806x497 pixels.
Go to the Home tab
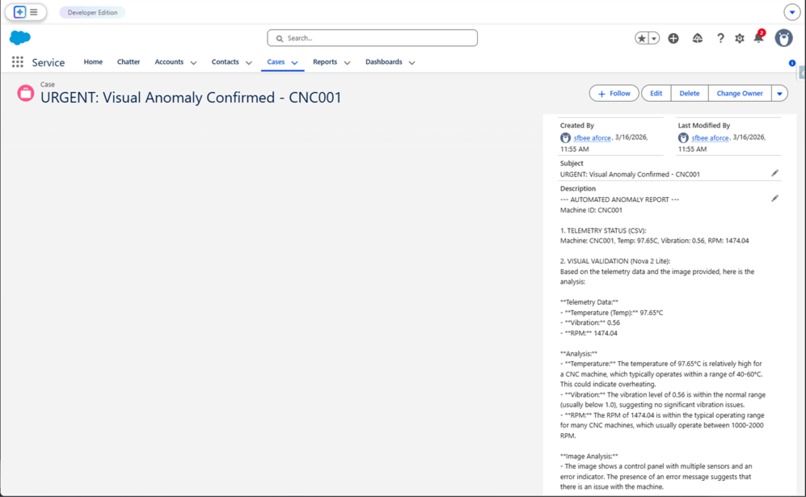[93, 62]
